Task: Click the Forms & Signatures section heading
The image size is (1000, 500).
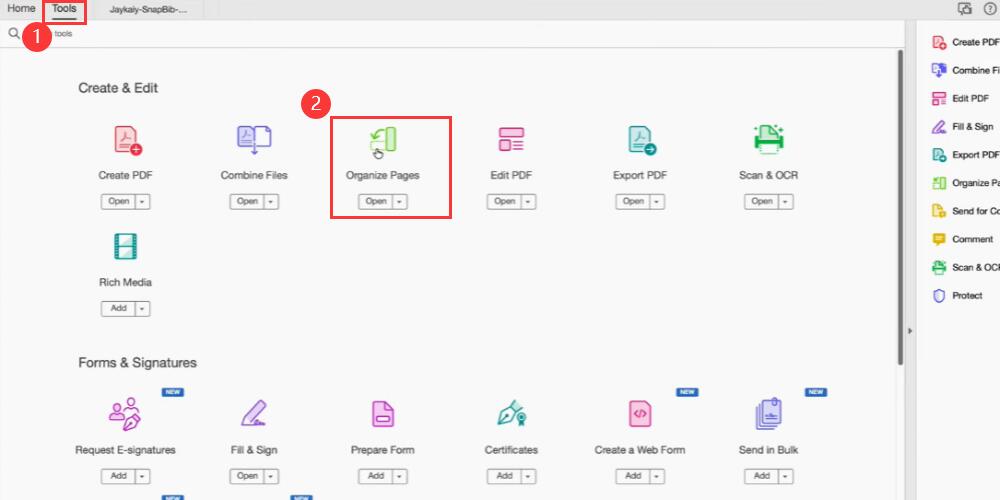Action: 138,363
